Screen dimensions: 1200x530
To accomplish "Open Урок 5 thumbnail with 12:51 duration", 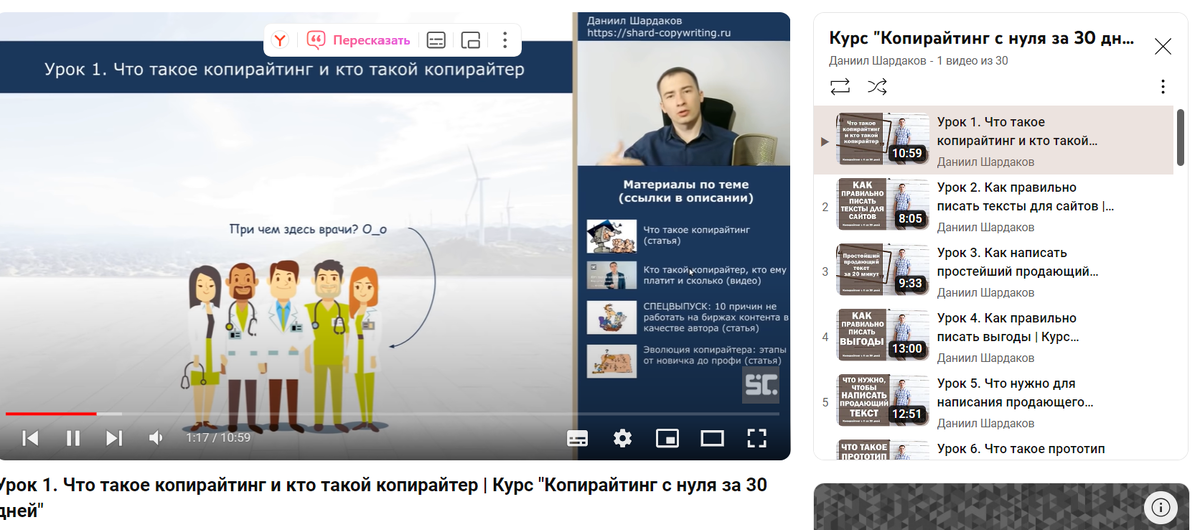I will 883,401.
